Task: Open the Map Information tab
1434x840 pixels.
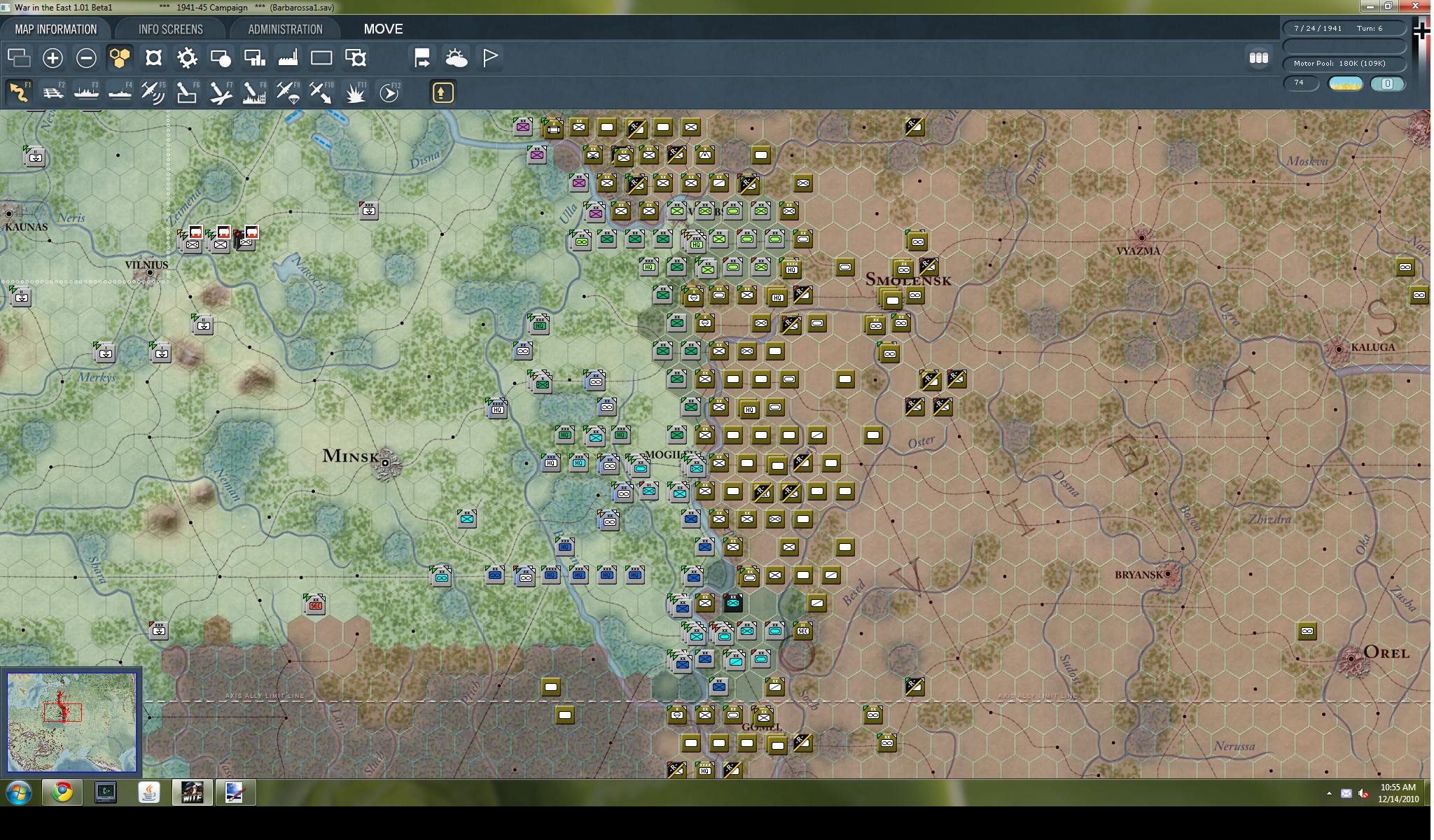Action: coord(56,29)
